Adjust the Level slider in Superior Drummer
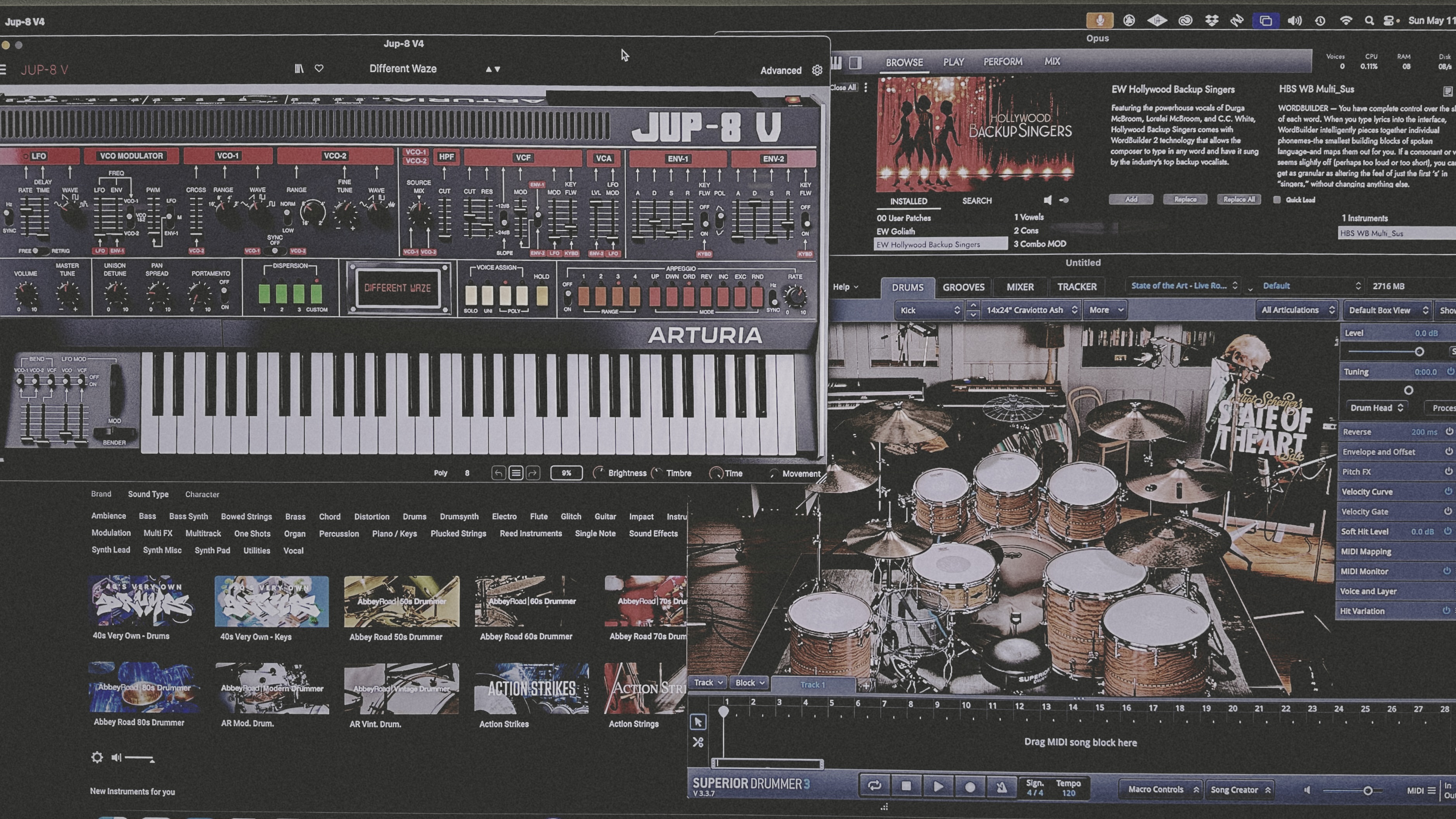This screenshot has height=819, width=1456. click(x=1385, y=352)
